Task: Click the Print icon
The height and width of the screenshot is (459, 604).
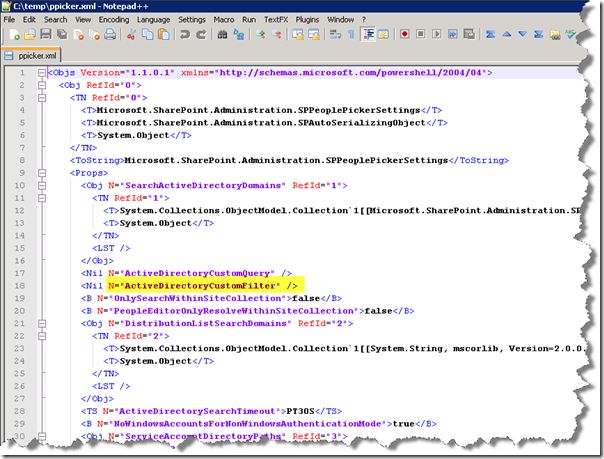Action: tap(110, 35)
